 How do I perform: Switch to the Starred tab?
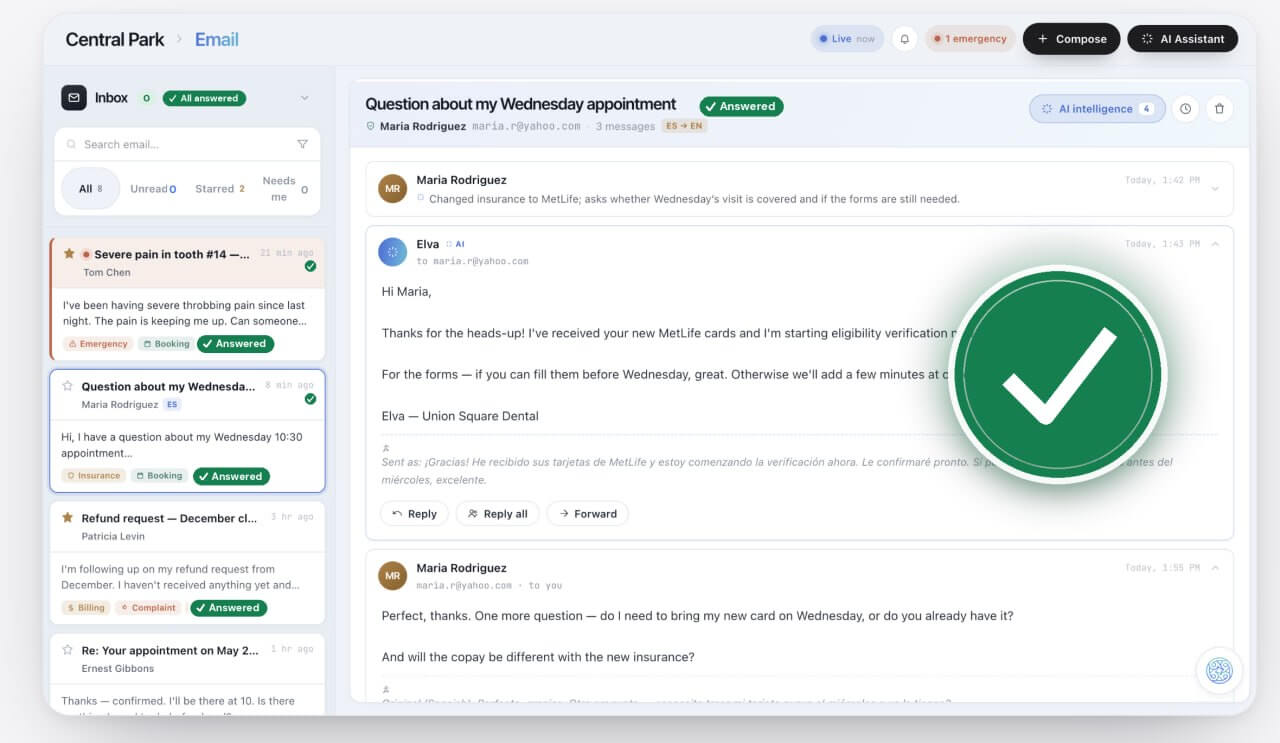220,188
